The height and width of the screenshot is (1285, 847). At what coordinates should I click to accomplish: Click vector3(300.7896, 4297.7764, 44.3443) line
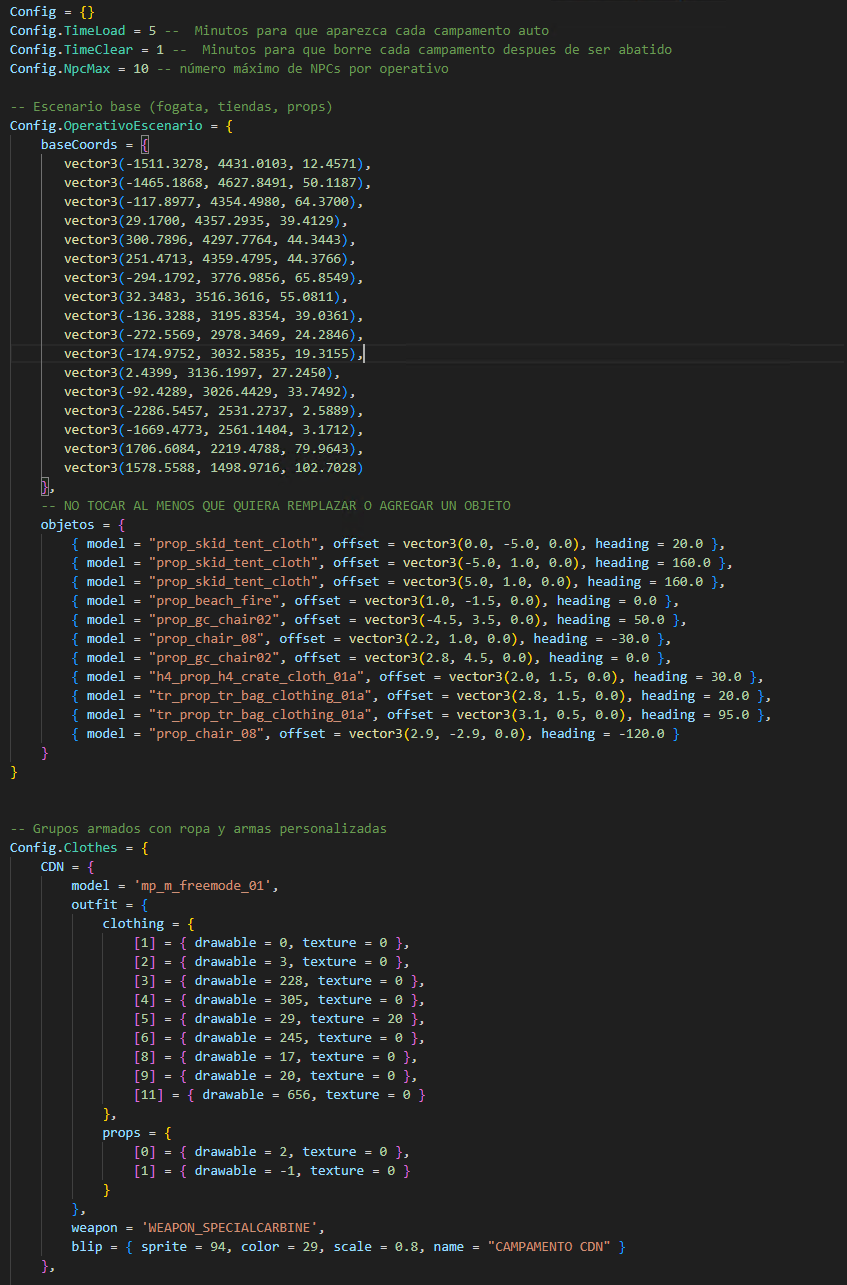coord(210,240)
